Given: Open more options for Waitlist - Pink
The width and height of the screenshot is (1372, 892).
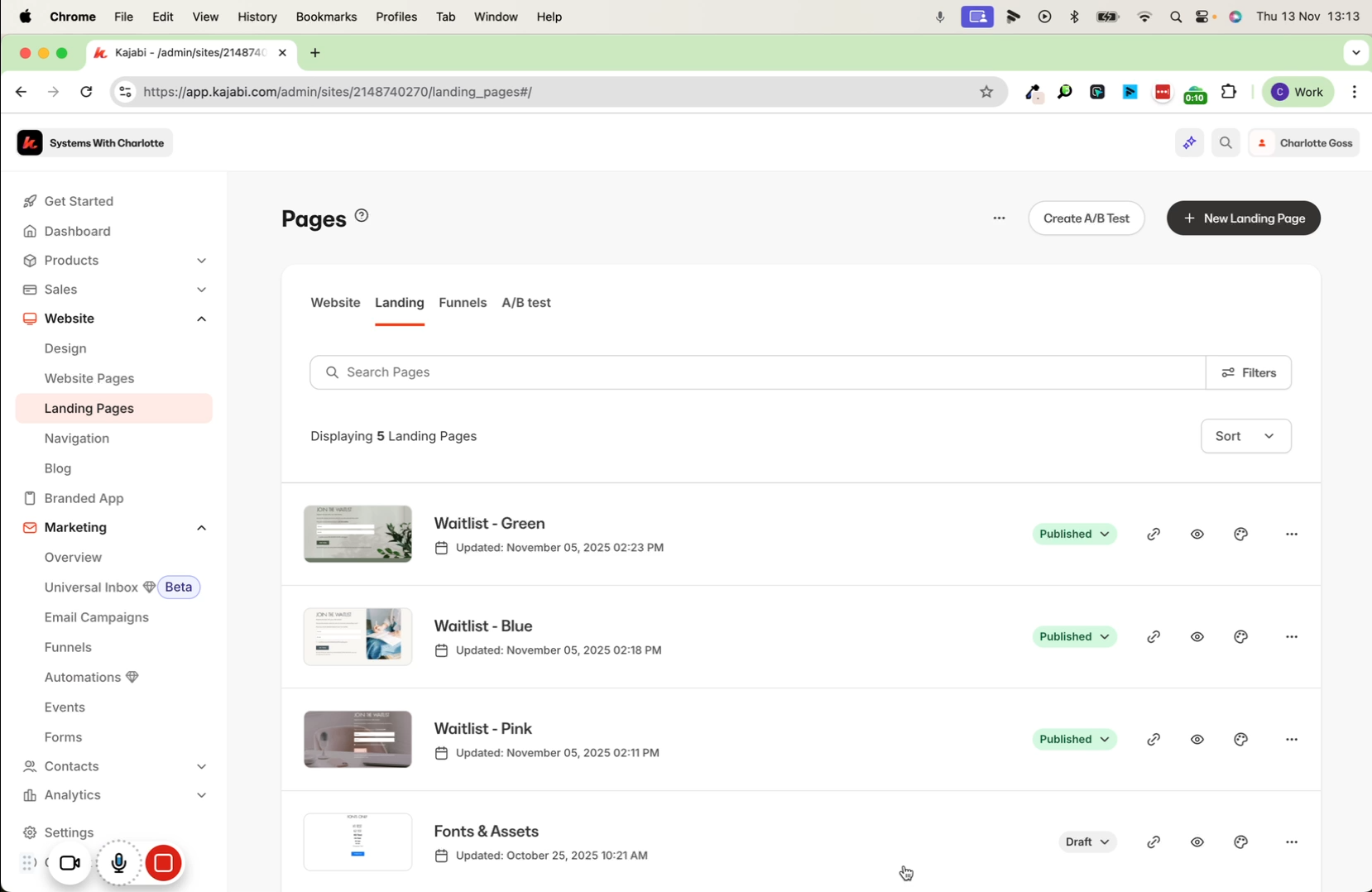Looking at the screenshot, I should tap(1291, 740).
